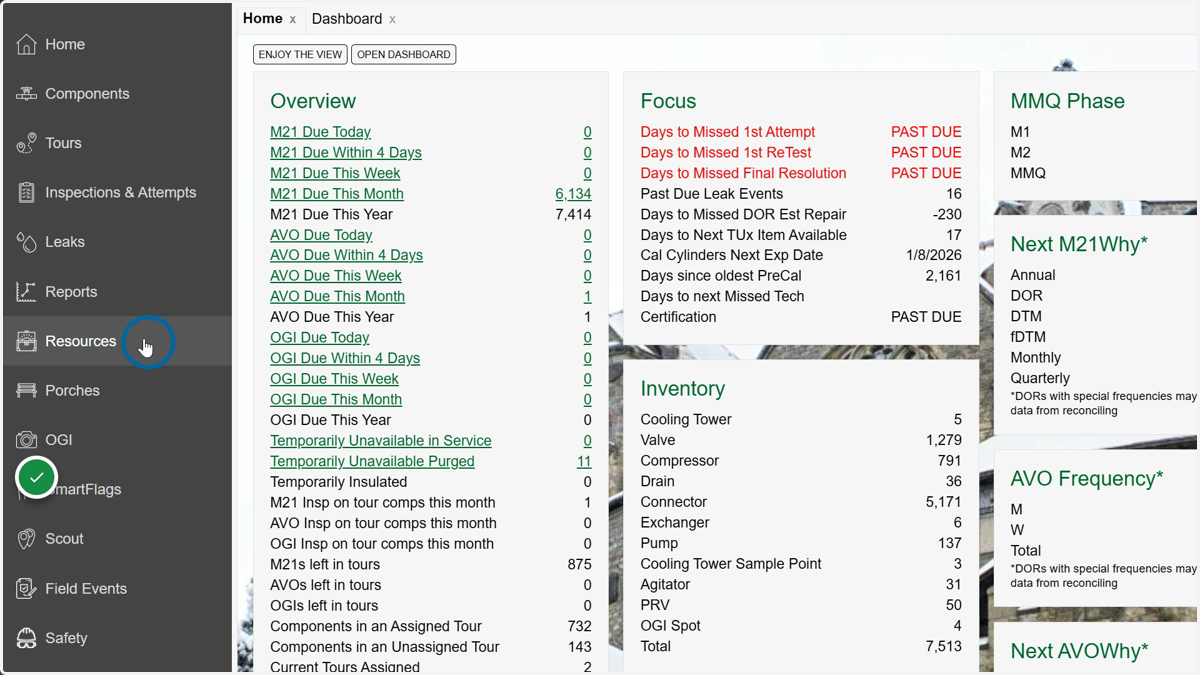Click the Resources toolbox icon
The image size is (1200, 675).
pyautogui.click(x=26, y=341)
